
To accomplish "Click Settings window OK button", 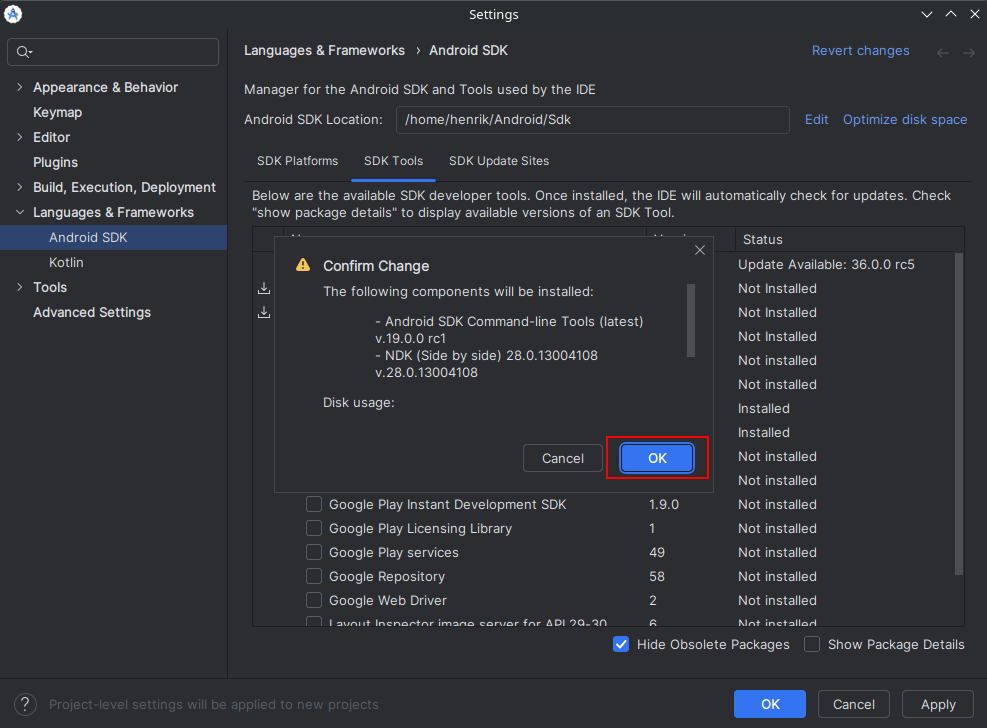I will click(x=769, y=704).
